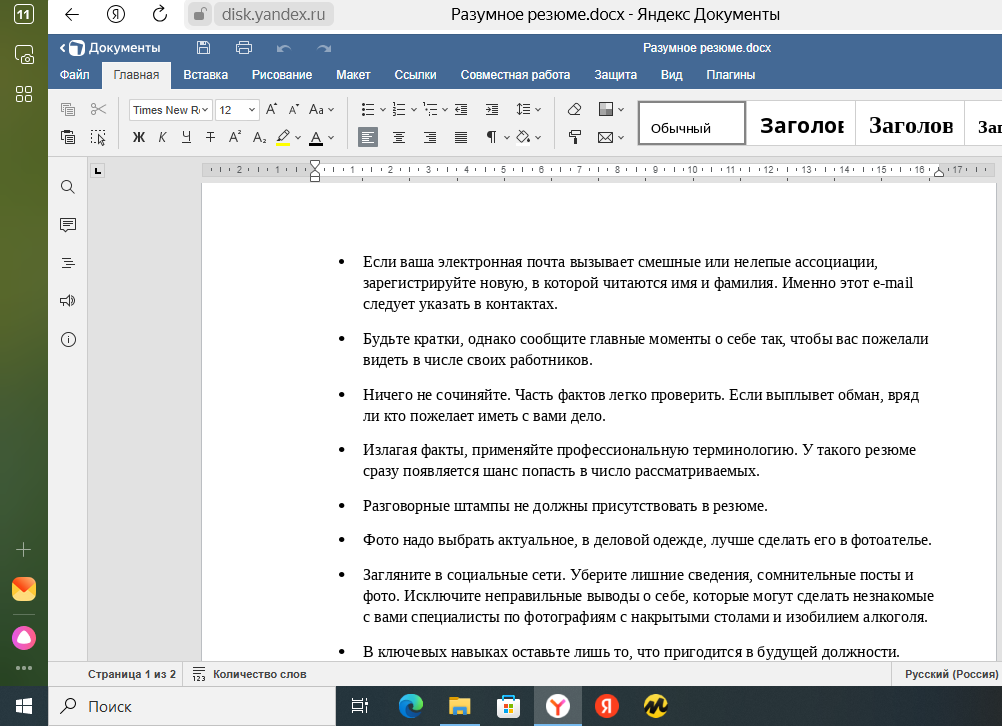Increase font size button

(272, 109)
